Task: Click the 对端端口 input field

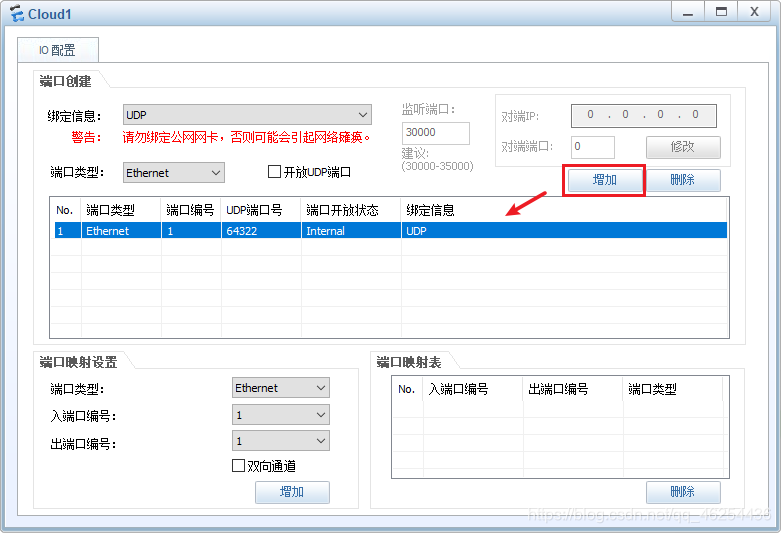Action: pos(593,147)
